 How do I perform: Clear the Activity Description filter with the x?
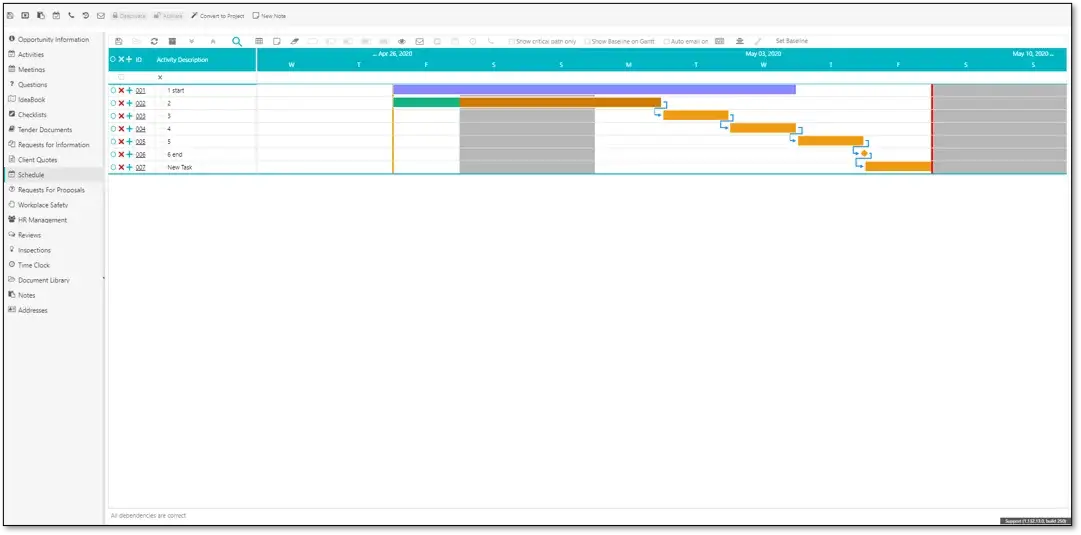coord(160,77)
